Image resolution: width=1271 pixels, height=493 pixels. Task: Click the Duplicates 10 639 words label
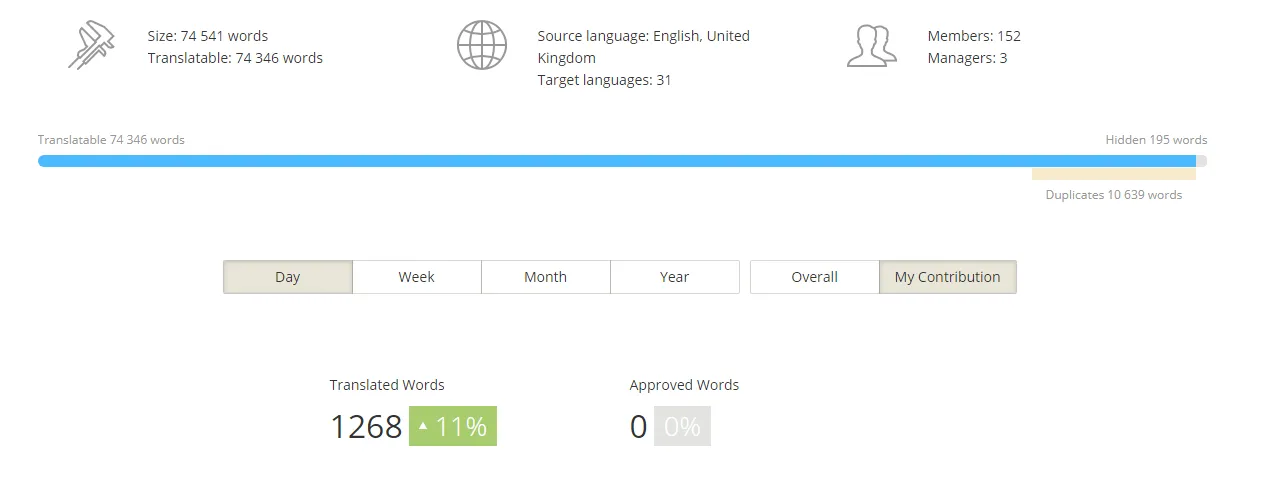1114,195
